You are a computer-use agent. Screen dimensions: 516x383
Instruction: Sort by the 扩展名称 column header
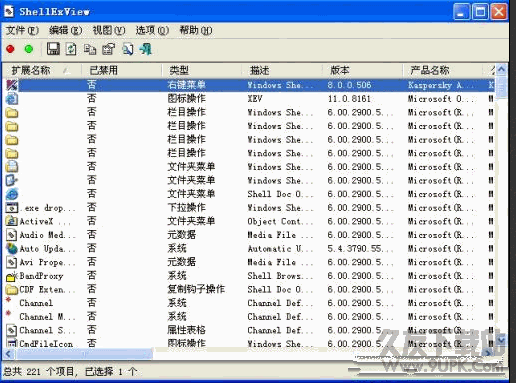coord(42,70)
